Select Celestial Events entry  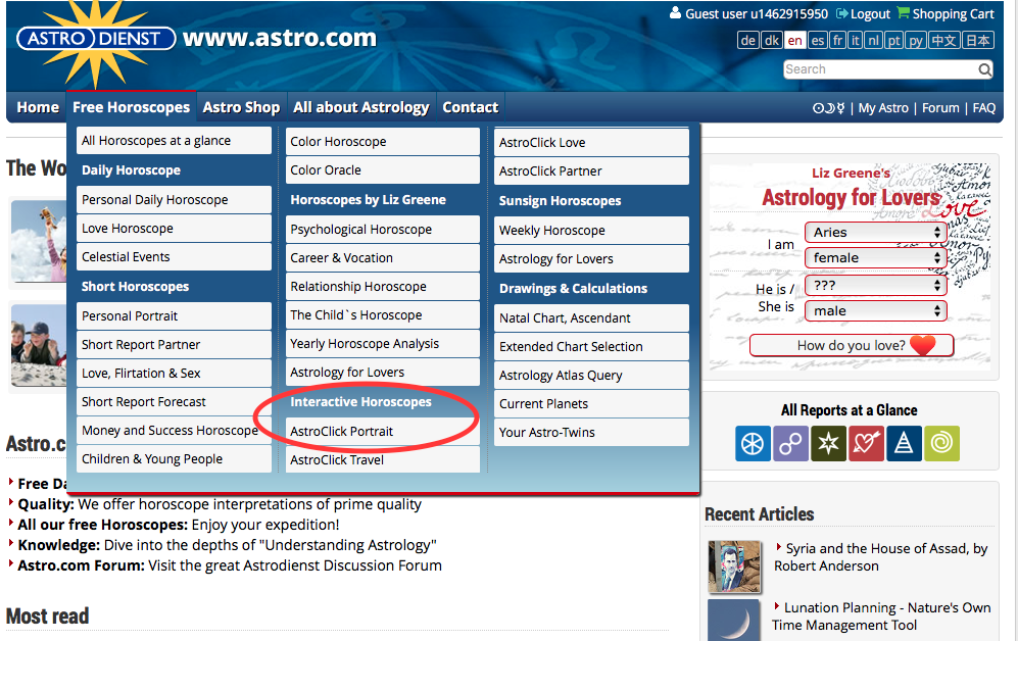point(174,257)
